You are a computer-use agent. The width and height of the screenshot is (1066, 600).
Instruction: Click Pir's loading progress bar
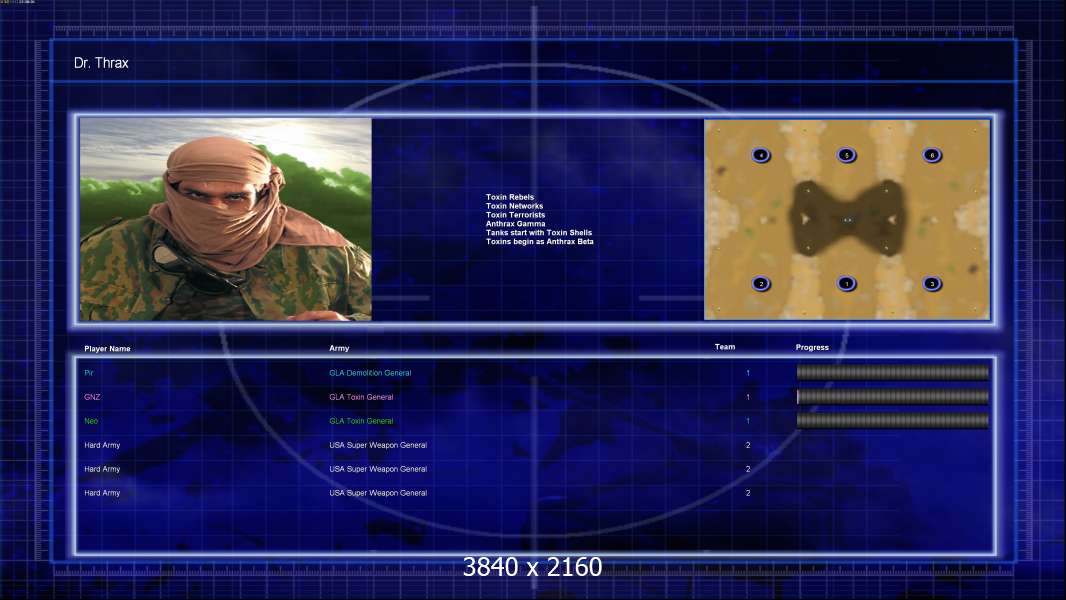[893, 372]
